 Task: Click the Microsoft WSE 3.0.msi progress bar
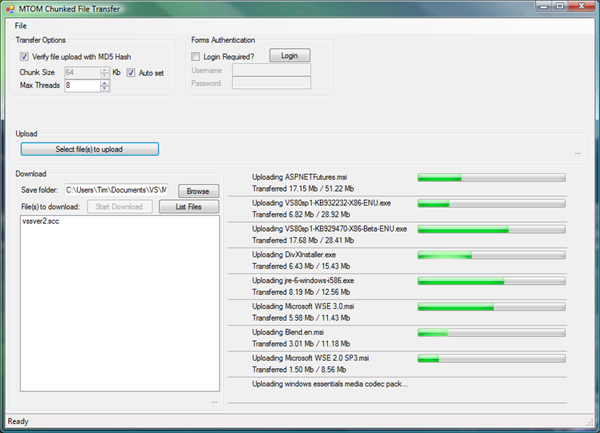492,307
